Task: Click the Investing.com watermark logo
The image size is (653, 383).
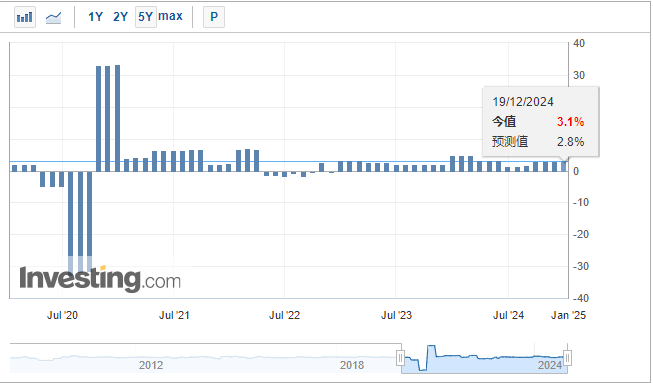Action: [100, 279]
